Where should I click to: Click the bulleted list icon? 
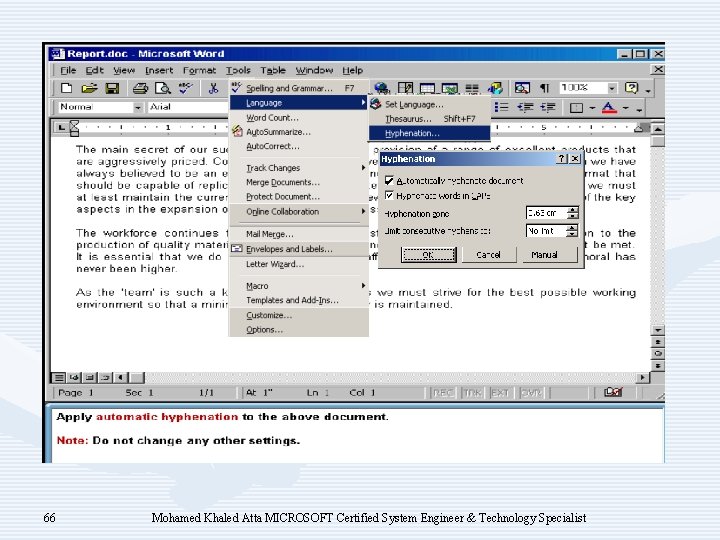pos(501,107)
